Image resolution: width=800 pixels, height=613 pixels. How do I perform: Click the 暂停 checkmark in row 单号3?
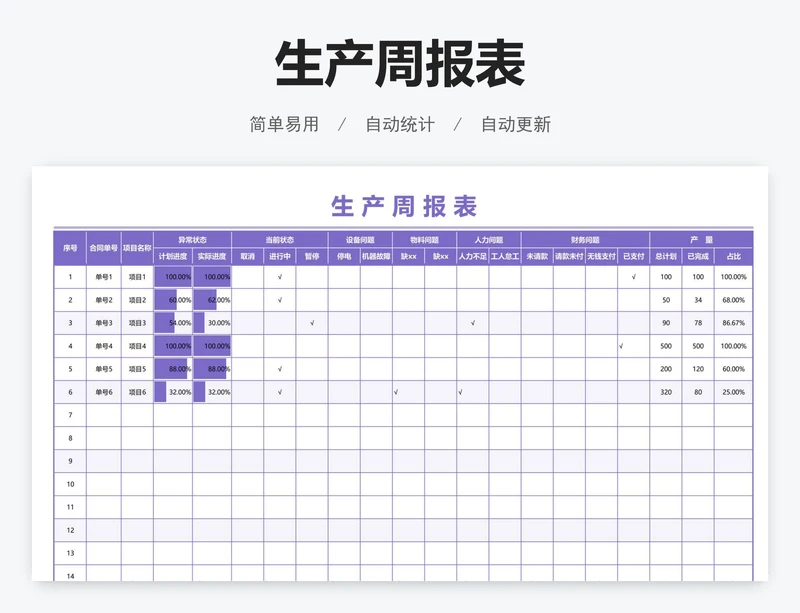tap(312, 323)
